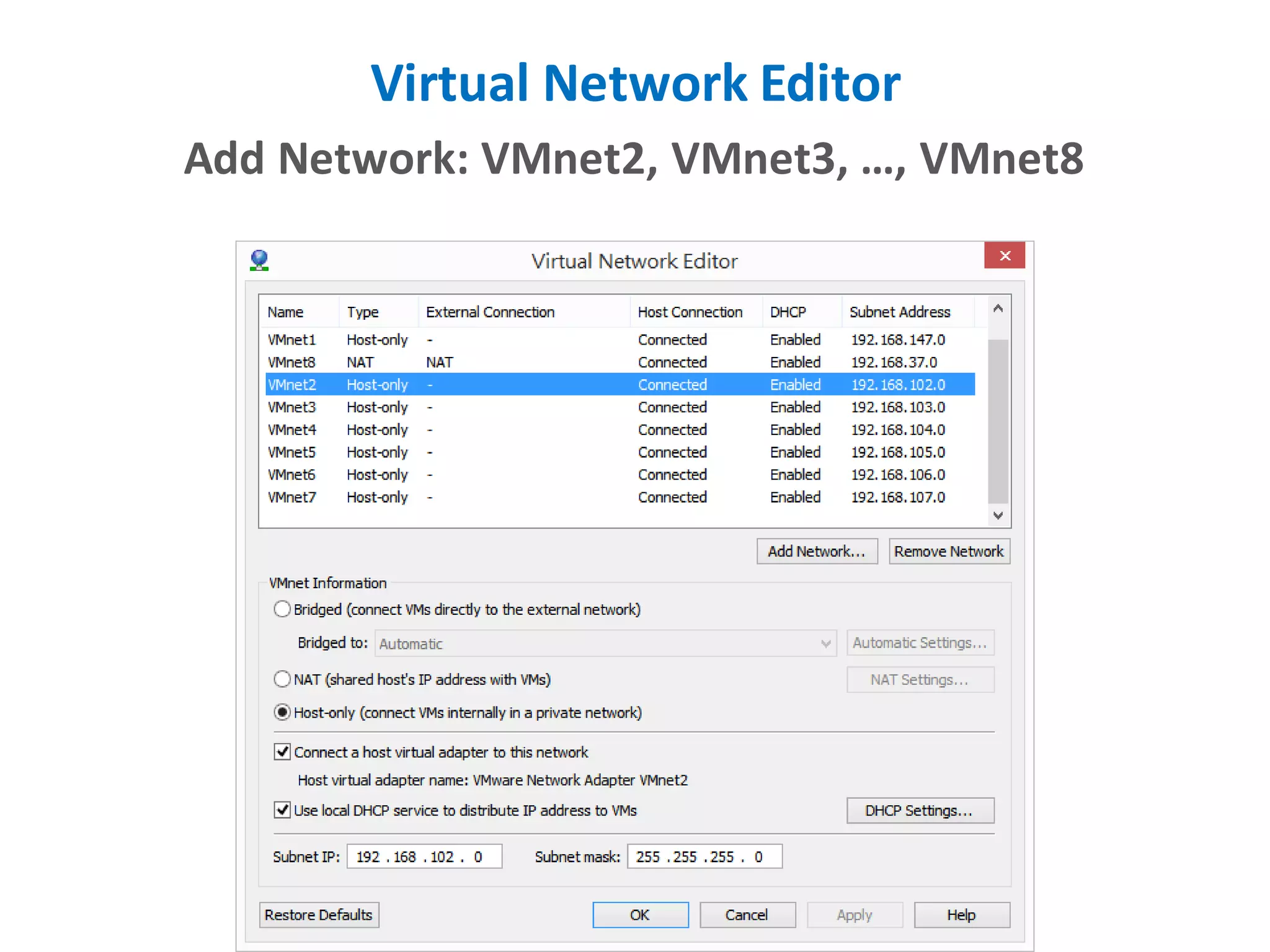Close the Virtual Network Editor window
The height and width of the screenshot is (952, 1270).
coord(1004,255)
